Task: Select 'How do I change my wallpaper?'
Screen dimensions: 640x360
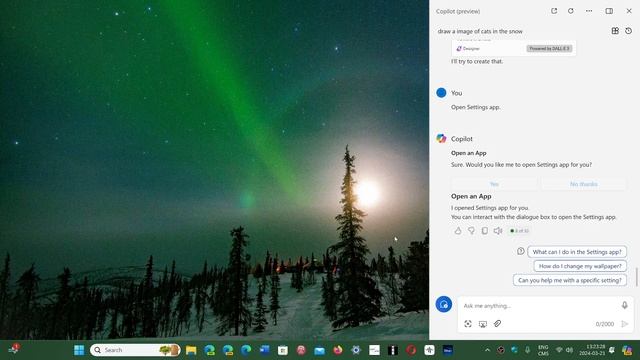Action: click(x=580, y=266)
